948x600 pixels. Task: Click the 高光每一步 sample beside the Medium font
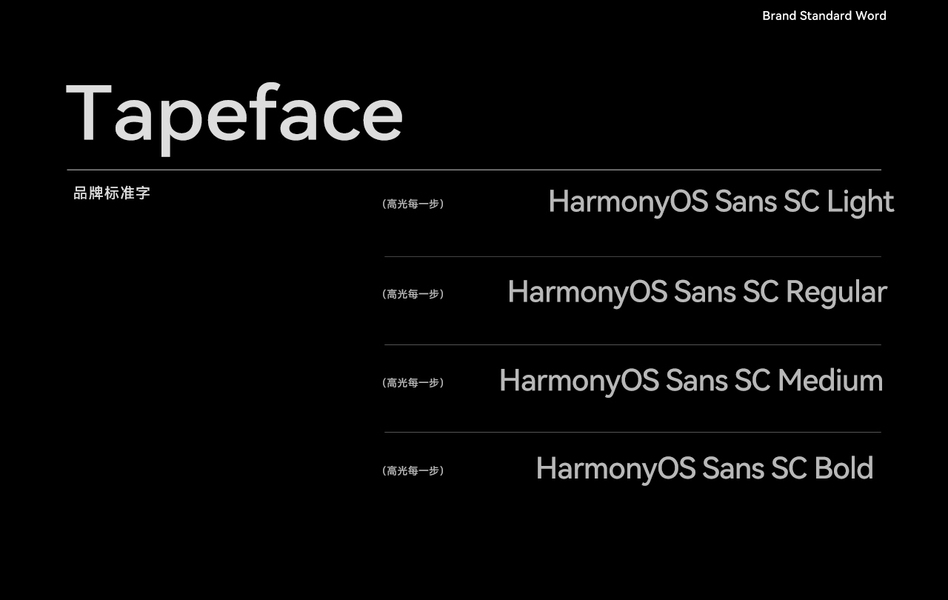click(x=413, y=383)
